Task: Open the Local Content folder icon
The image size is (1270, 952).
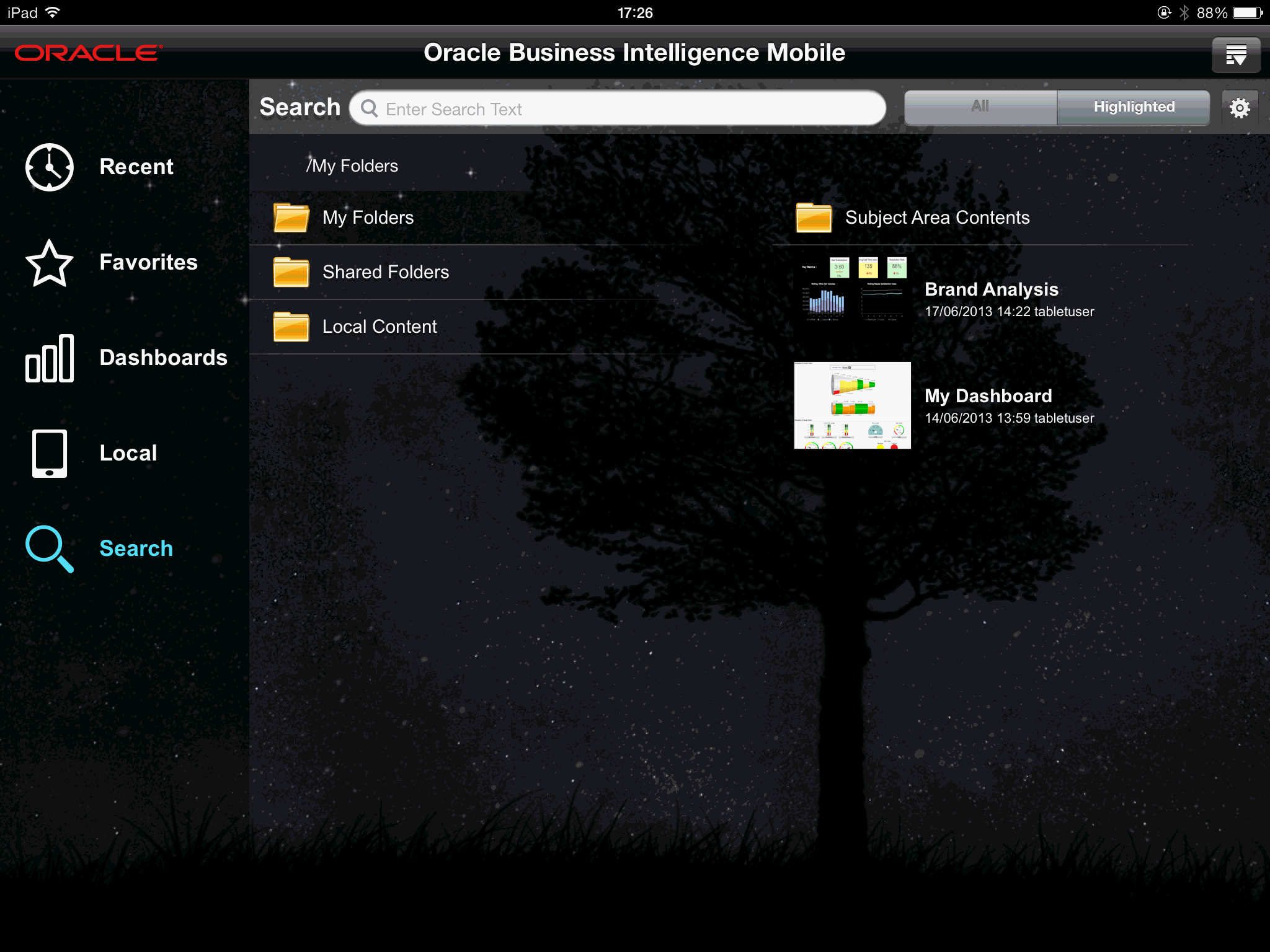Action: [x=291, y=327]
